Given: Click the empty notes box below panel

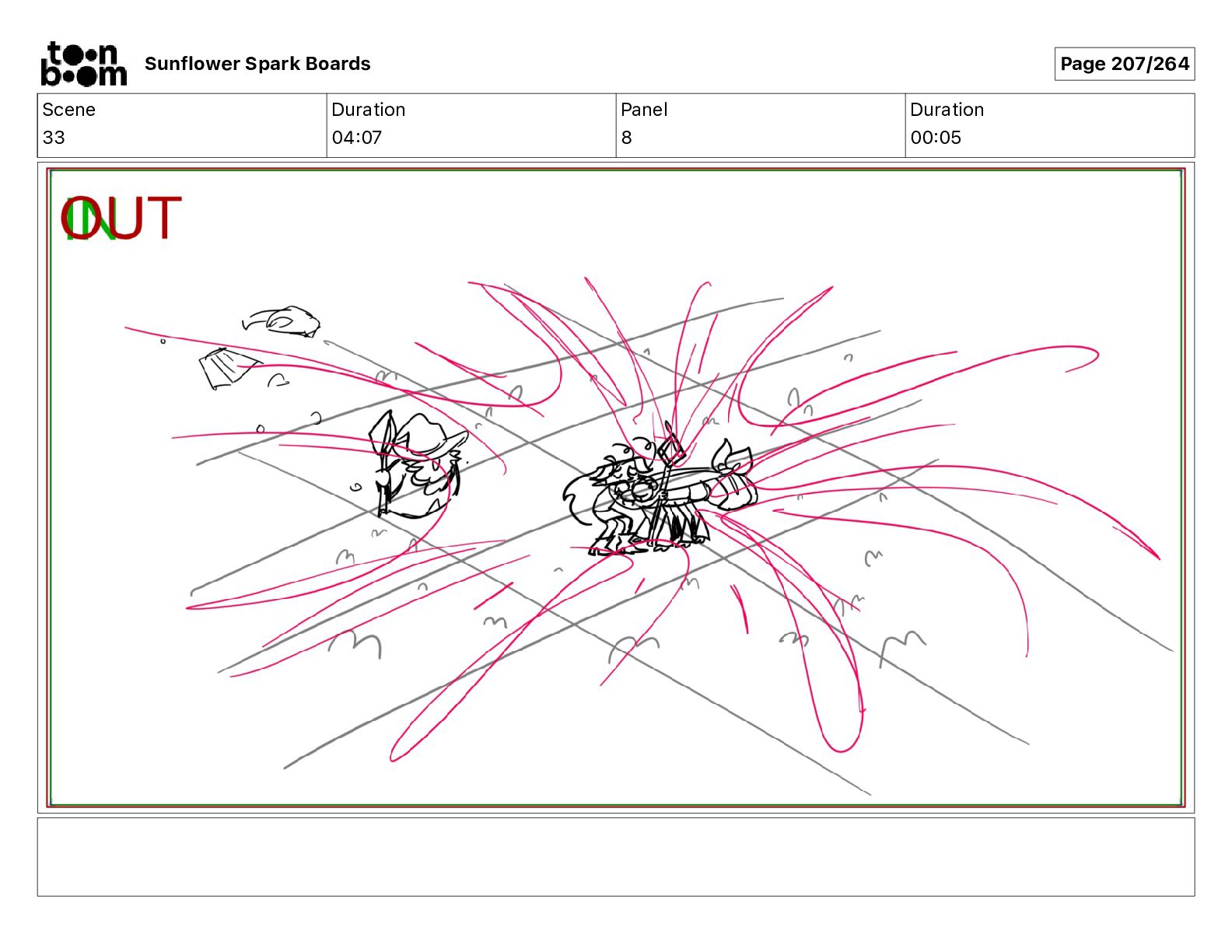Looking at the screenshot, I should pyautogui.click(x=616, y=856).
